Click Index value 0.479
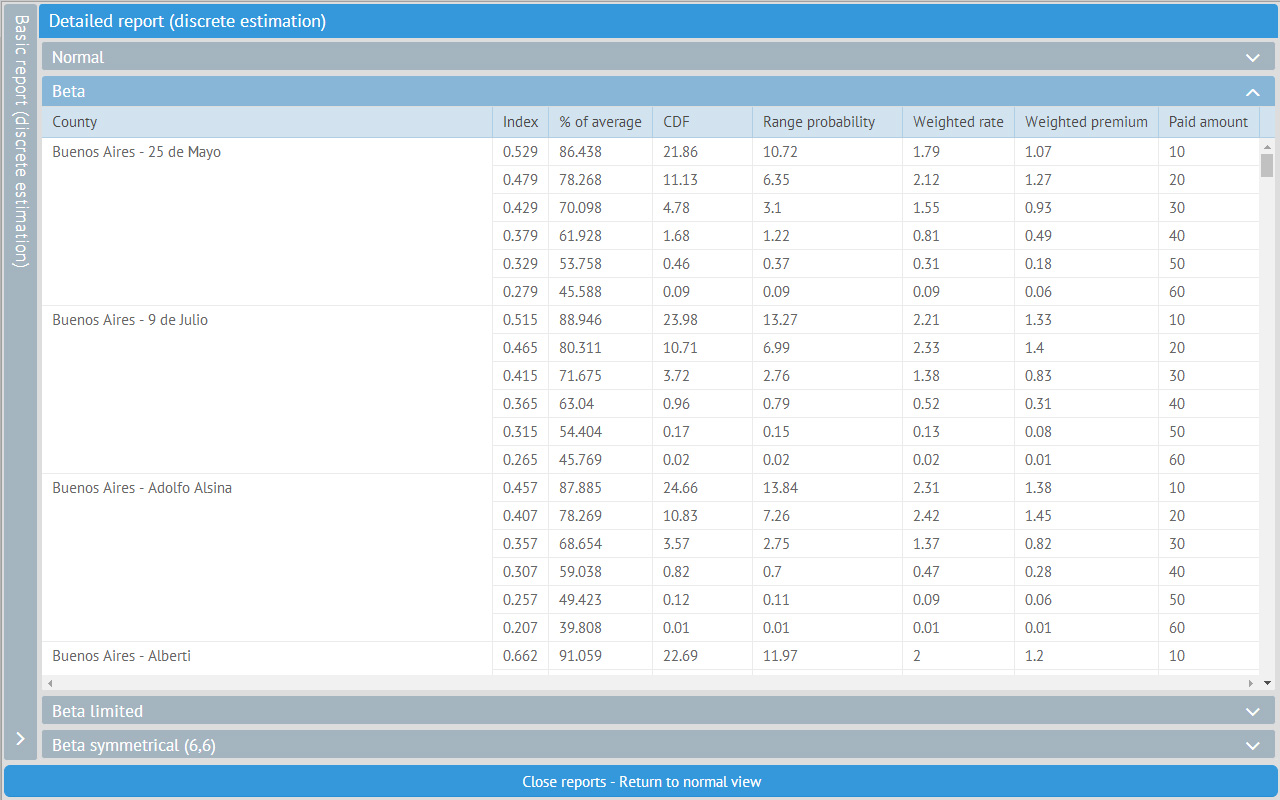Viewport: 1280px width, 800px height. (521, 180)
